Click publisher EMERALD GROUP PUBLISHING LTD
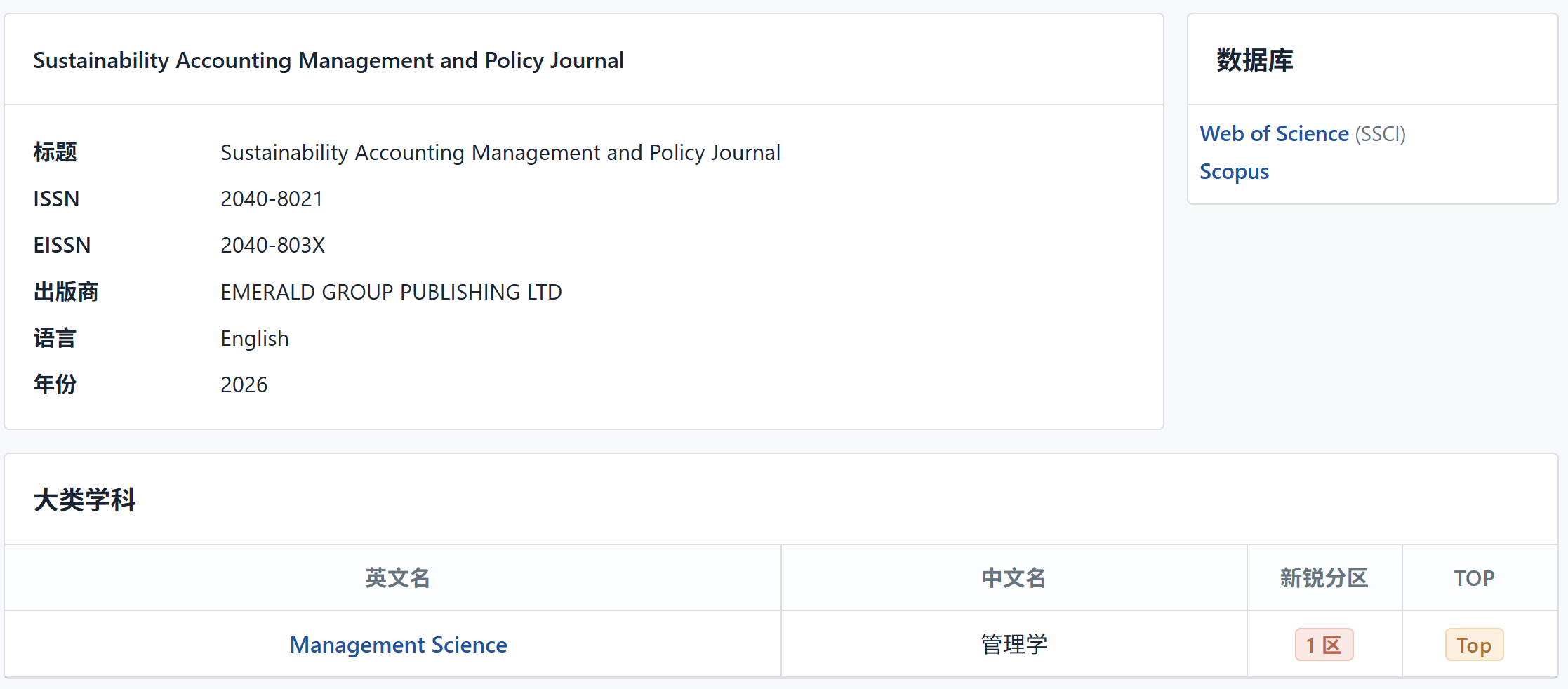1568x689 pixels. (391, 292)
